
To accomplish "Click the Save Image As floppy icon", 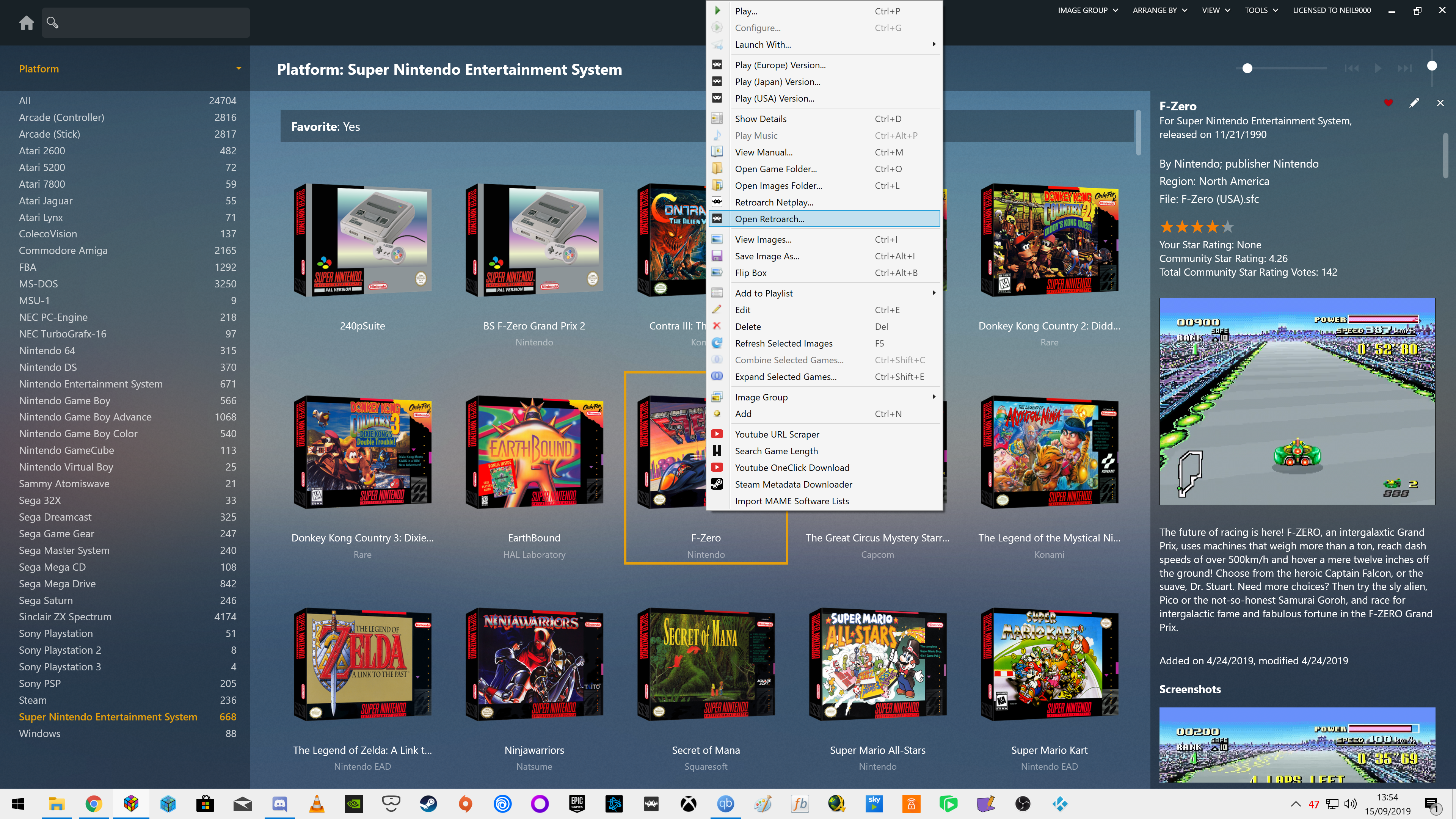I will (717, 256).
